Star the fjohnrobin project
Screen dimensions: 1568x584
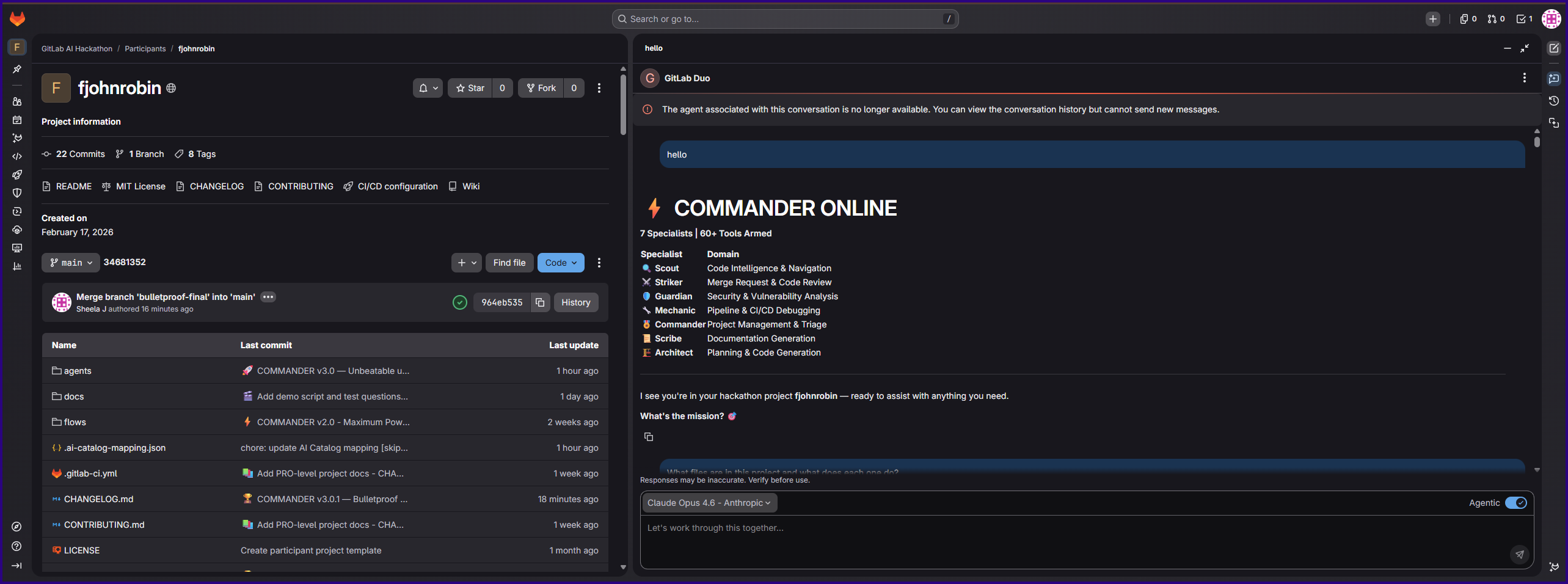(470, 88)
